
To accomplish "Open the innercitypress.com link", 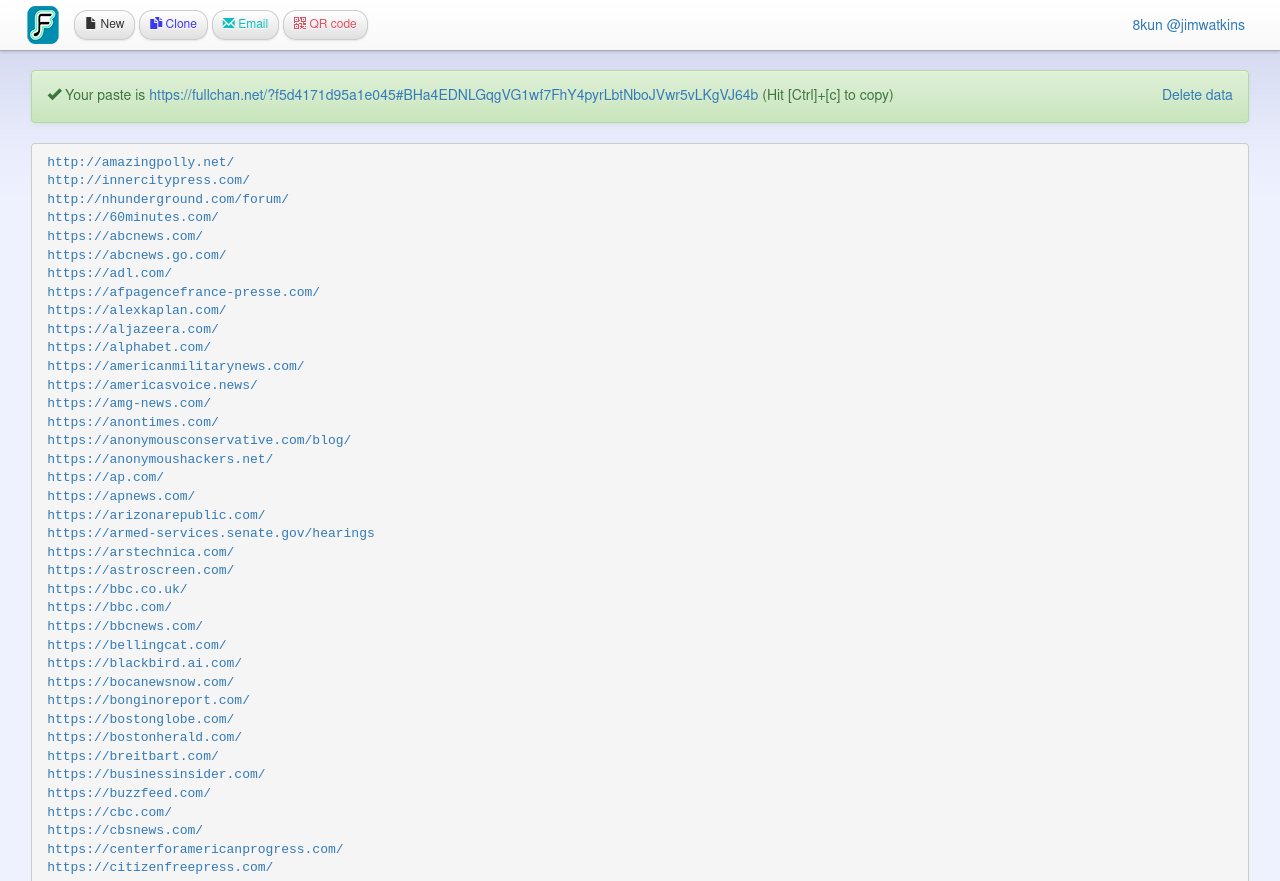I will 148,181.
